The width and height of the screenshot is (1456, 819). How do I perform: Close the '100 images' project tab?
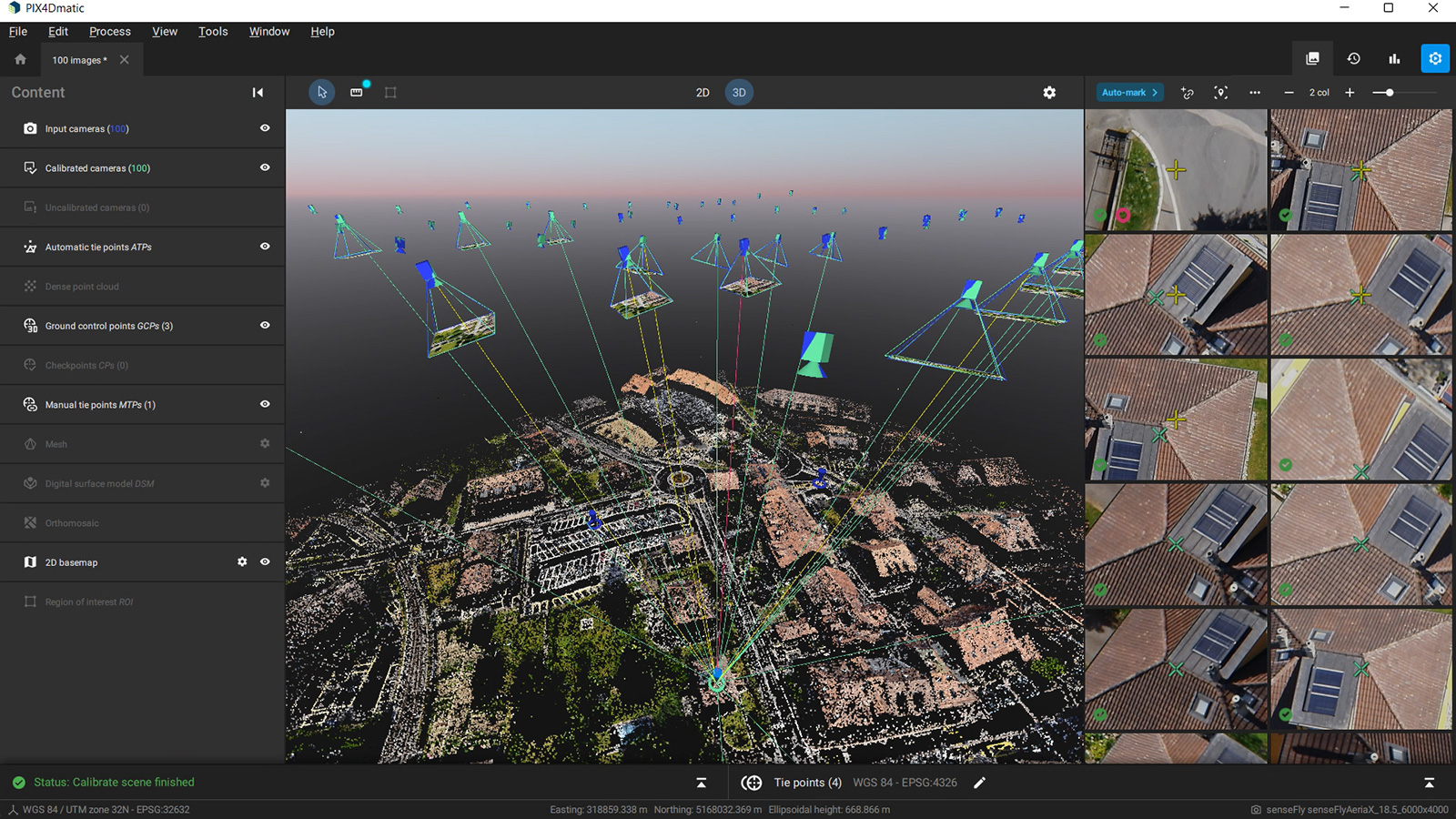(125, 60)
